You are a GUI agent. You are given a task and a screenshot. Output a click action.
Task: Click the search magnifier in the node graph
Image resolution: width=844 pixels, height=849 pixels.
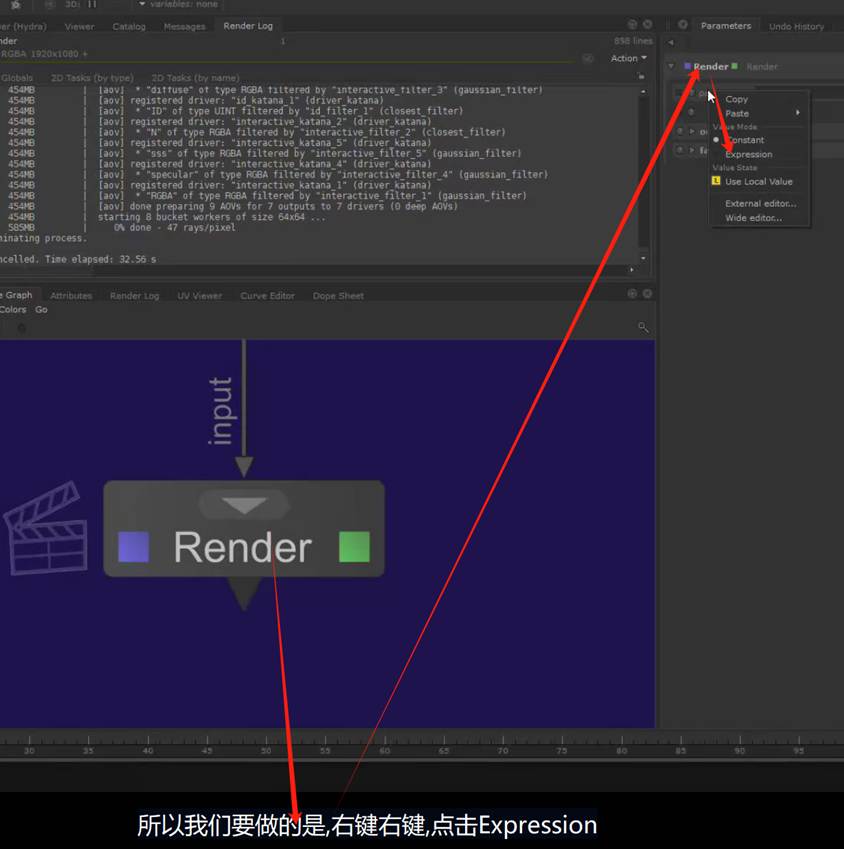click(642, 327)
